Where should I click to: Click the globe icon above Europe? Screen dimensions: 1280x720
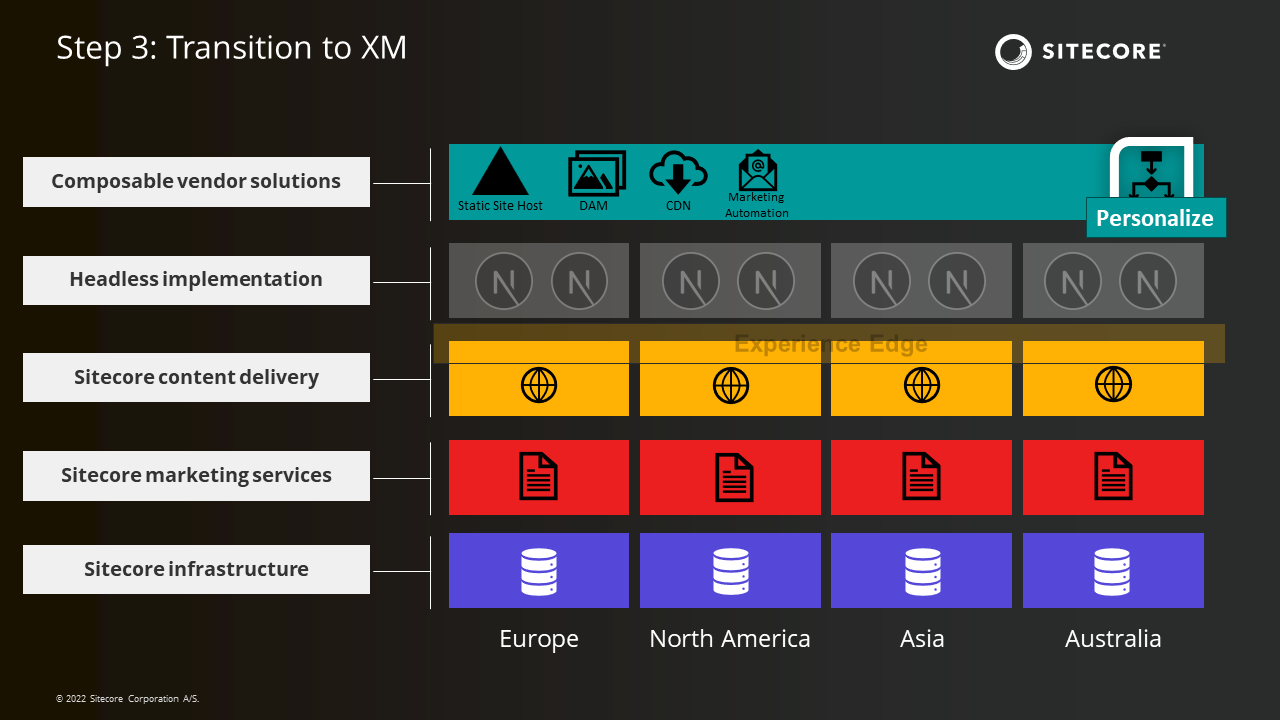point(539,384)
